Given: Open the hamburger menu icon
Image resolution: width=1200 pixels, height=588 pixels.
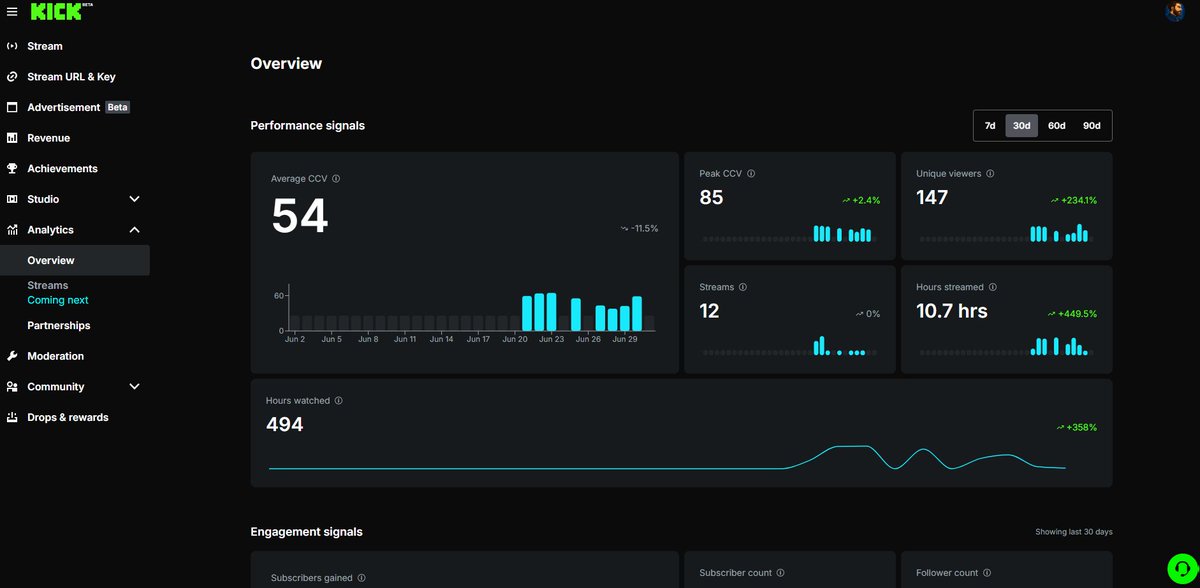Looking at the screenshot, I should (x=12, y=12).
